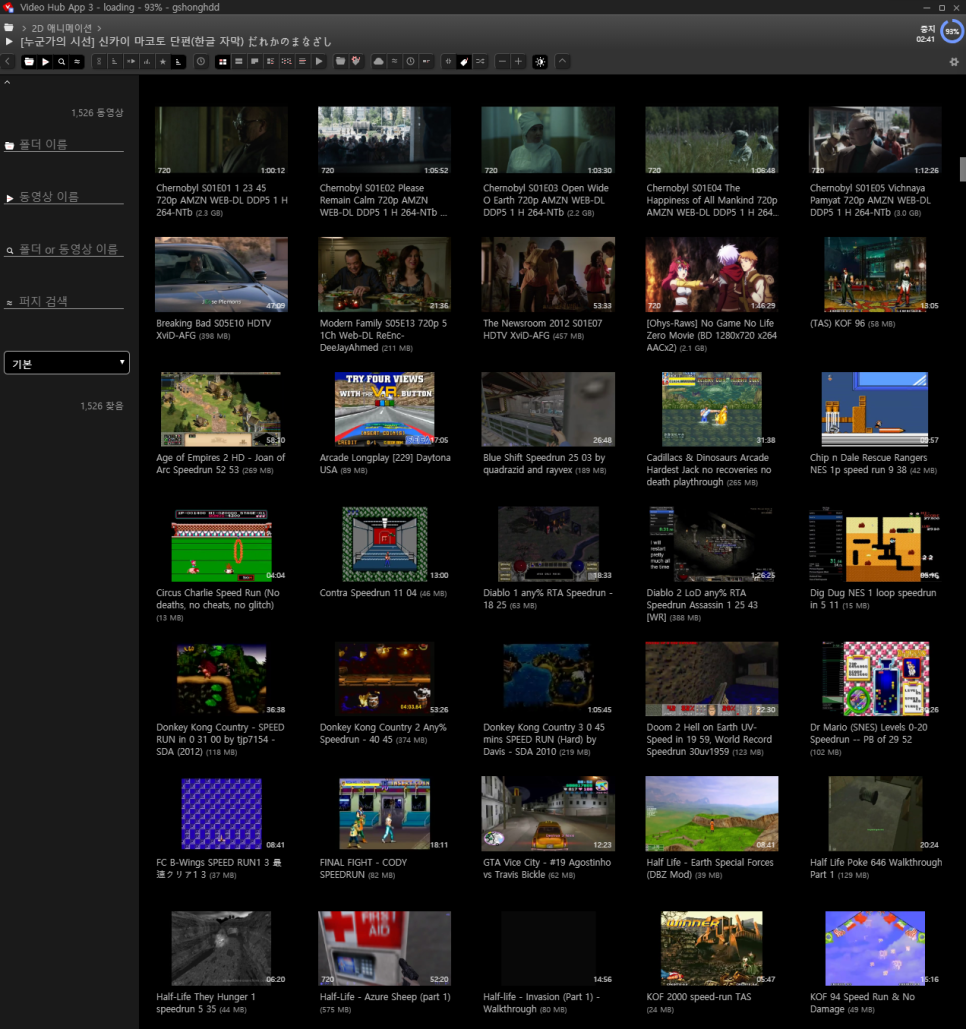Switch to details list view icon
Viewport: 966px width, 1029px height.
pos(270,61)
